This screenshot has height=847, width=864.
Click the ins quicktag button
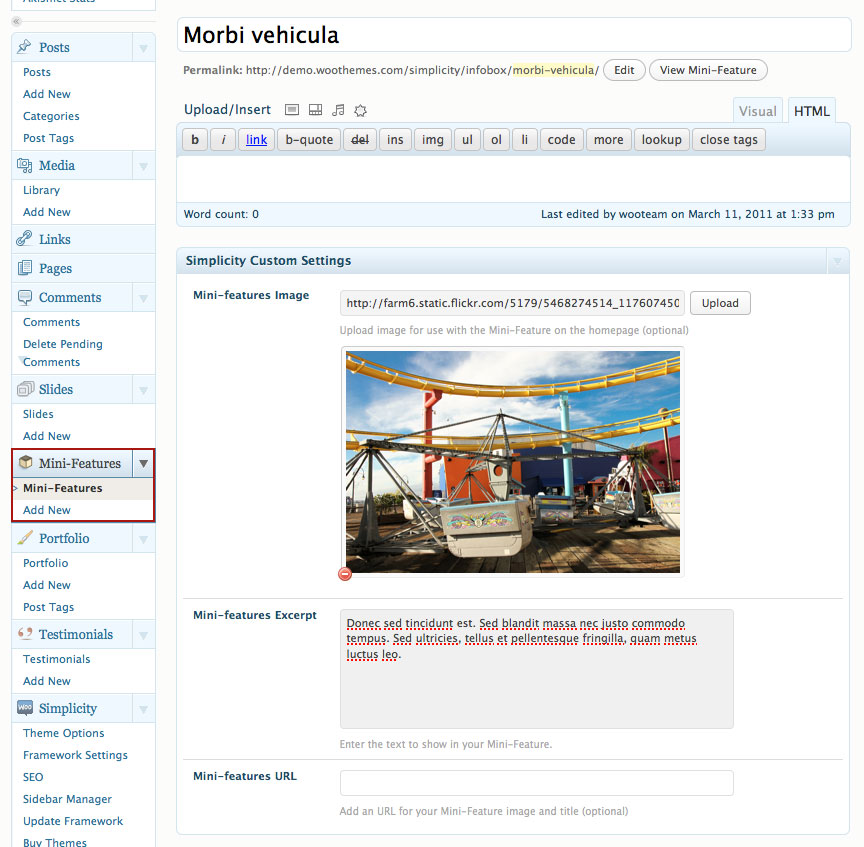pyautogui.click(x=395, y=139)
